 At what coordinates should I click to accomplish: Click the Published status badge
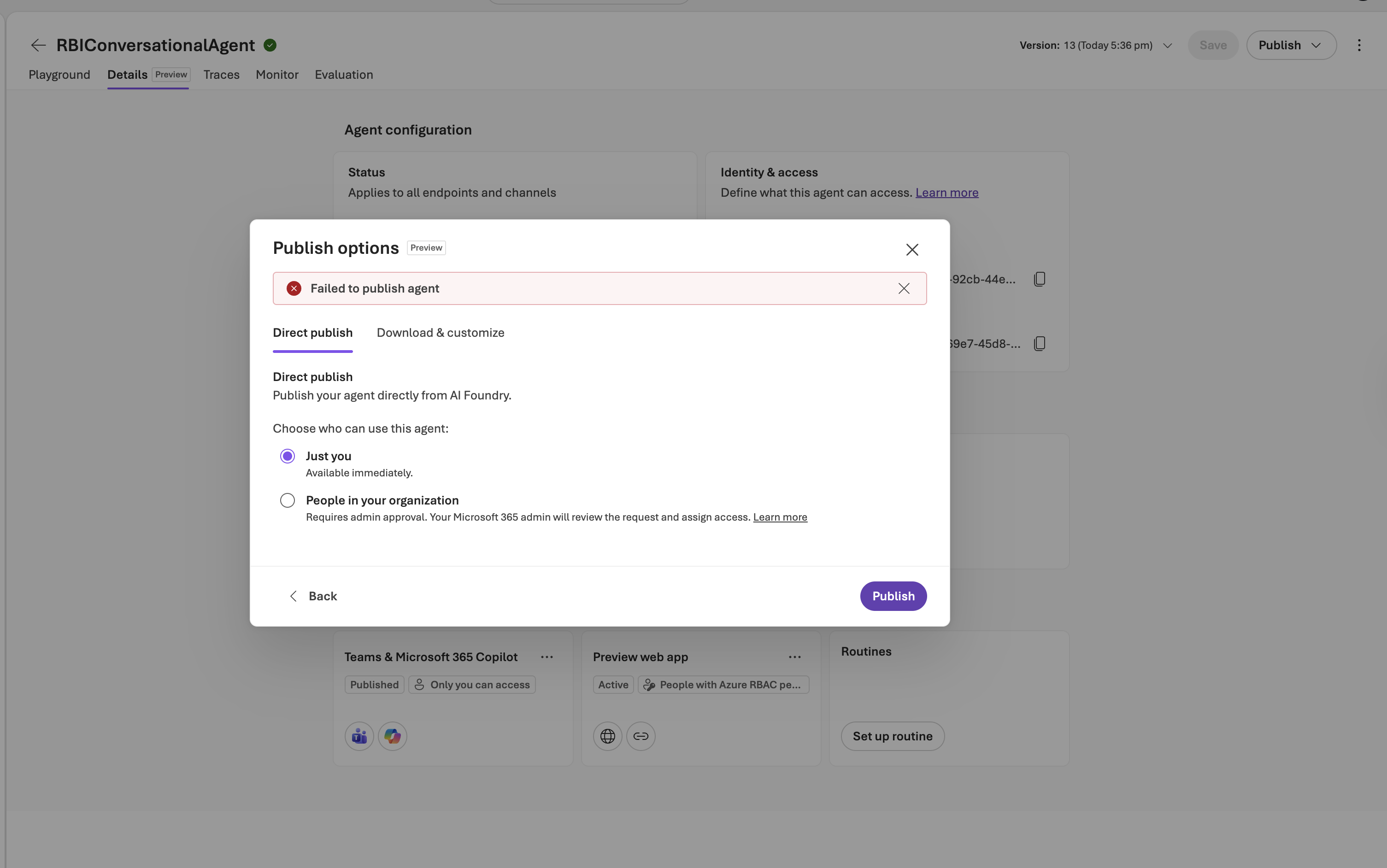click(374, 685)
